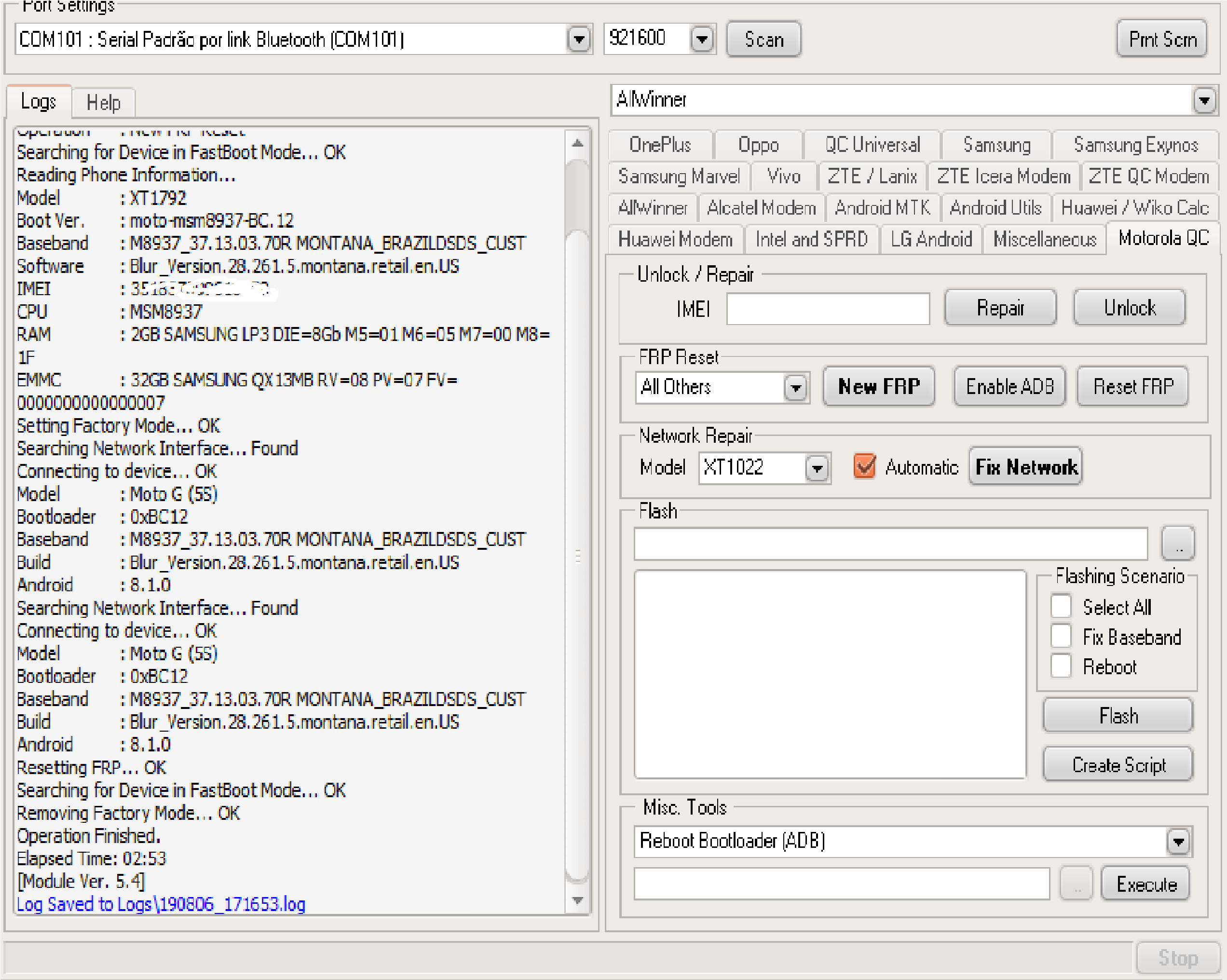Uncheck the Automatic checkbox
The image size is (1227, 980).
864,467
